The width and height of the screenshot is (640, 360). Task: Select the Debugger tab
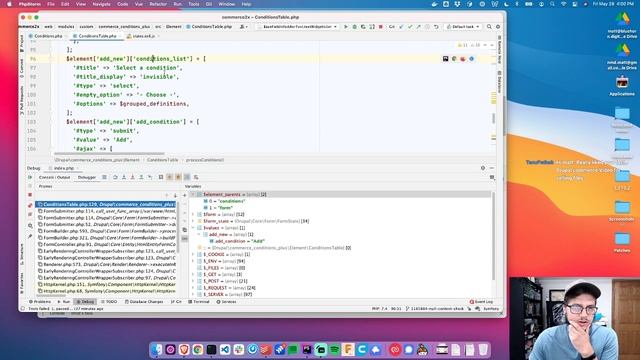(x=87, y=177)
